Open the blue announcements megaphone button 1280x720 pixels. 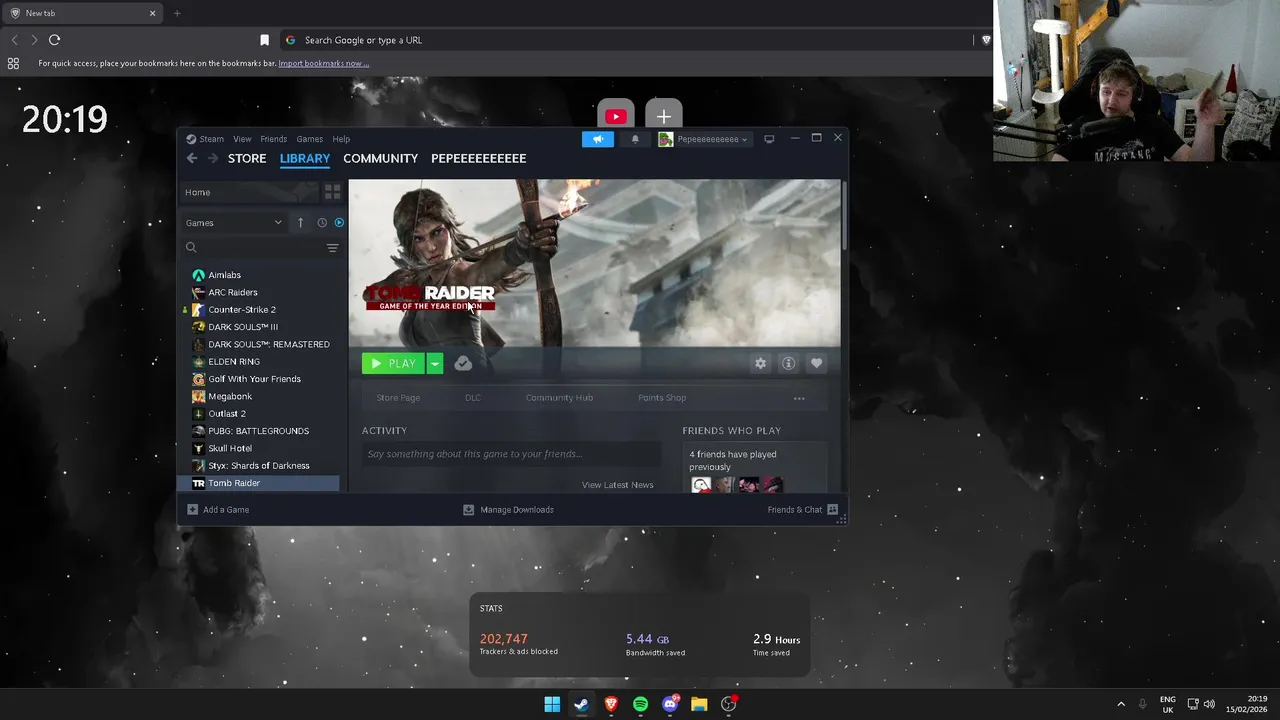coord(598,139)
